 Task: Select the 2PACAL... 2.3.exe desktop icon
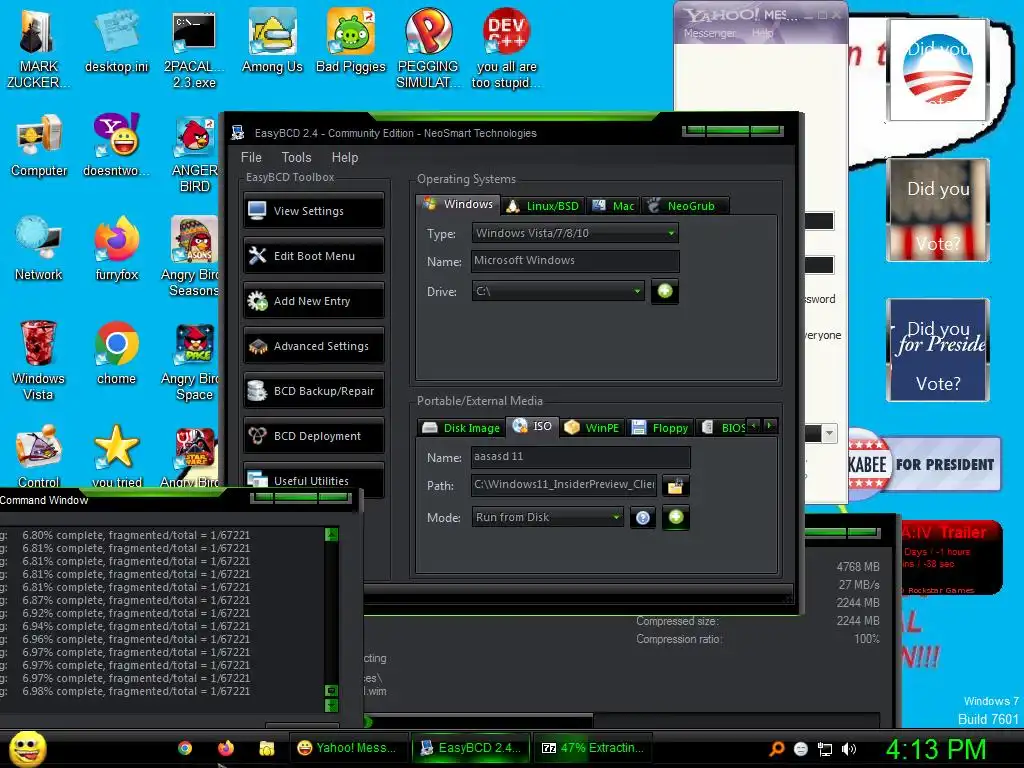[194, 48]
